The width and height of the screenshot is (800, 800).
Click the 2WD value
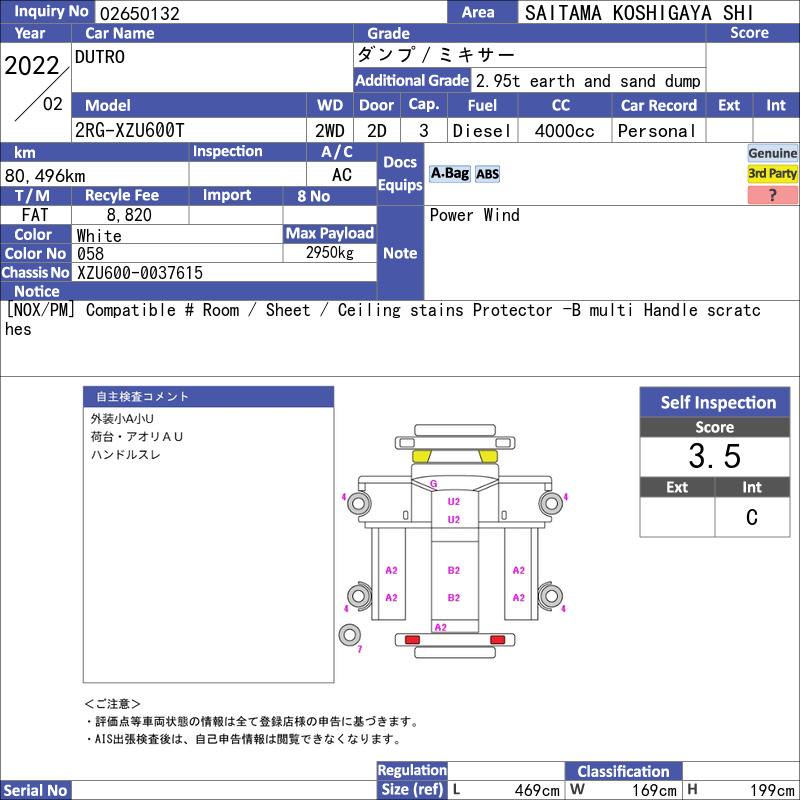click(330, 131)
